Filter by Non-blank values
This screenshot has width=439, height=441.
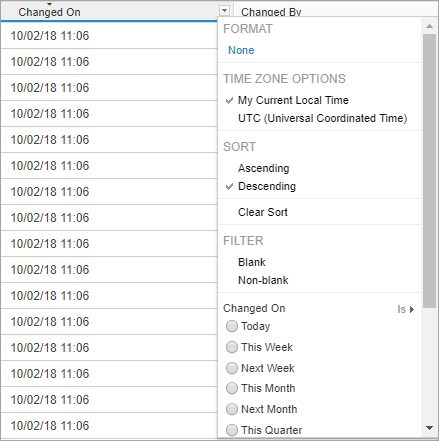pyautogui.click(x=263, y=280)
